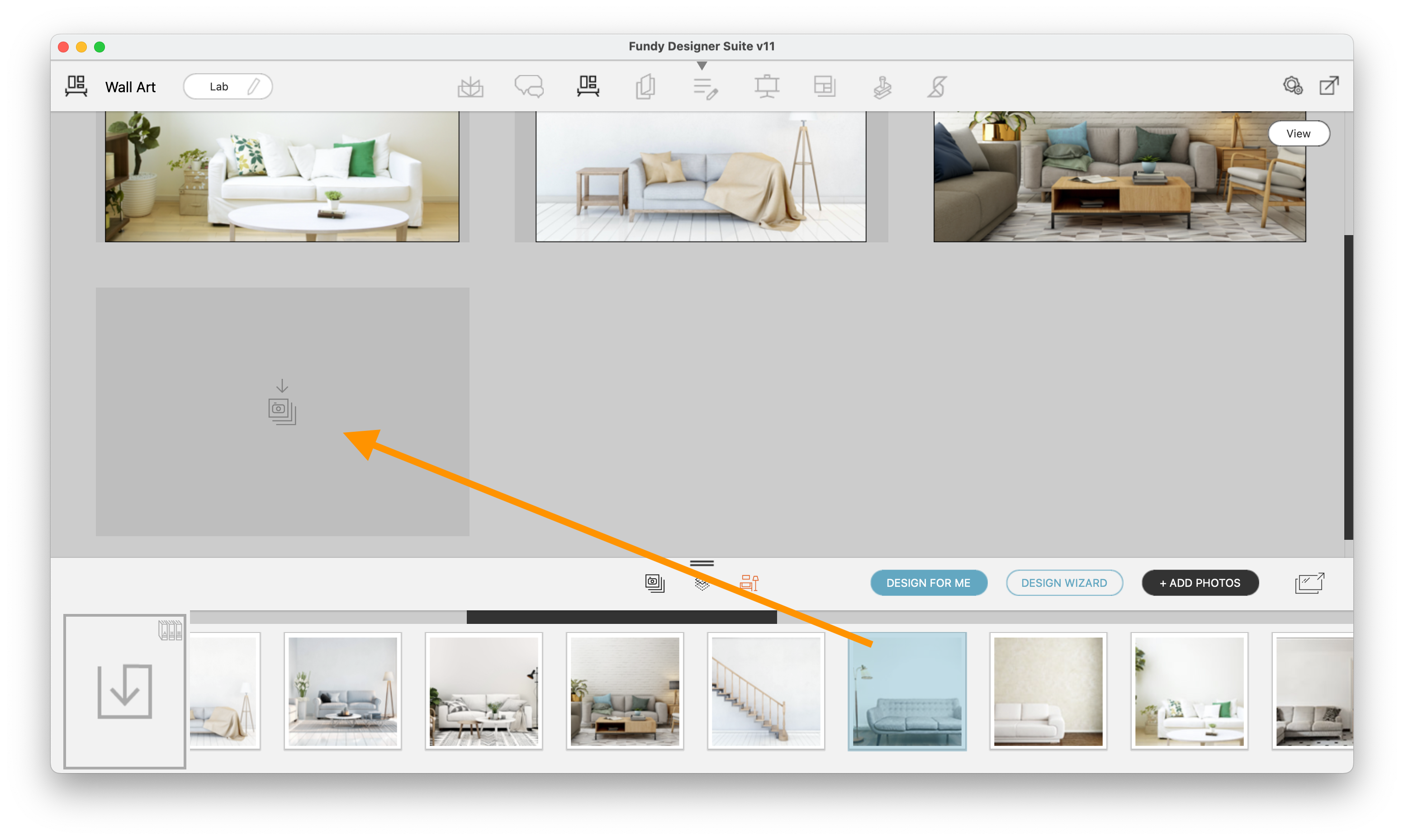Viewport: 1404px width, 840px height.
Task: Click the View button on brick room
Action: click(x=1298, y=133)
